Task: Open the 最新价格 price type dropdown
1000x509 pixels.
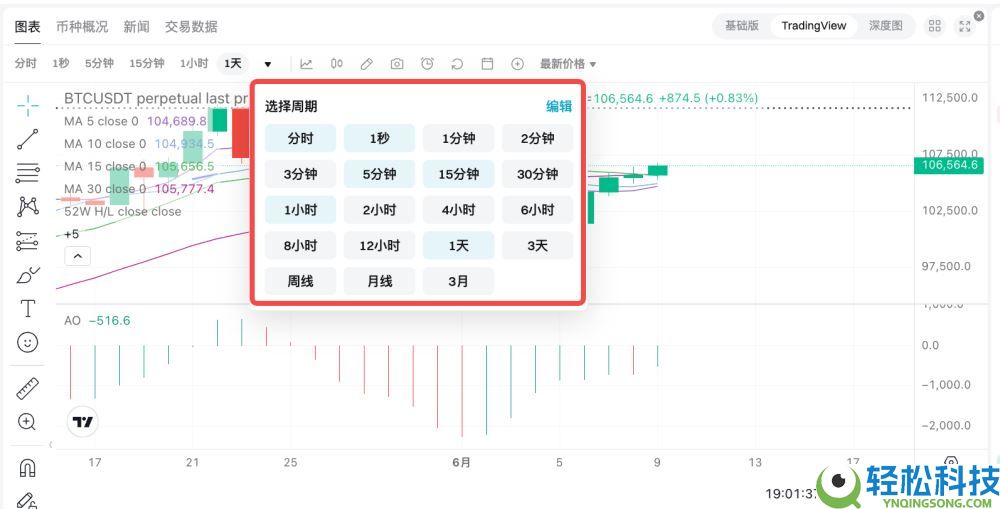Action: pyautogui.click(x=568, y=64)
